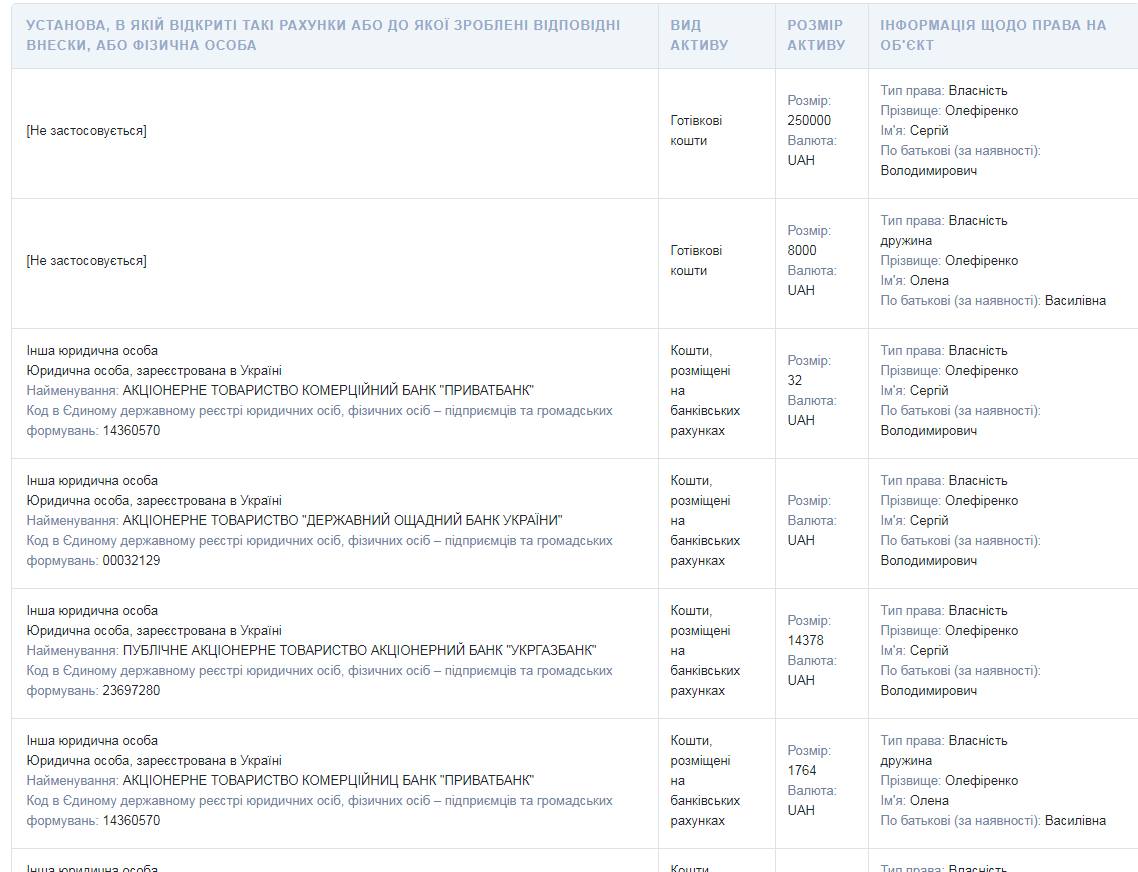Click the "ДЕРЖАВНИЙ ОЩАДНИЙ БАНК УКРАЇНИ" name
This screenshot has width=1138, height=872.
[x=342, y=520]
